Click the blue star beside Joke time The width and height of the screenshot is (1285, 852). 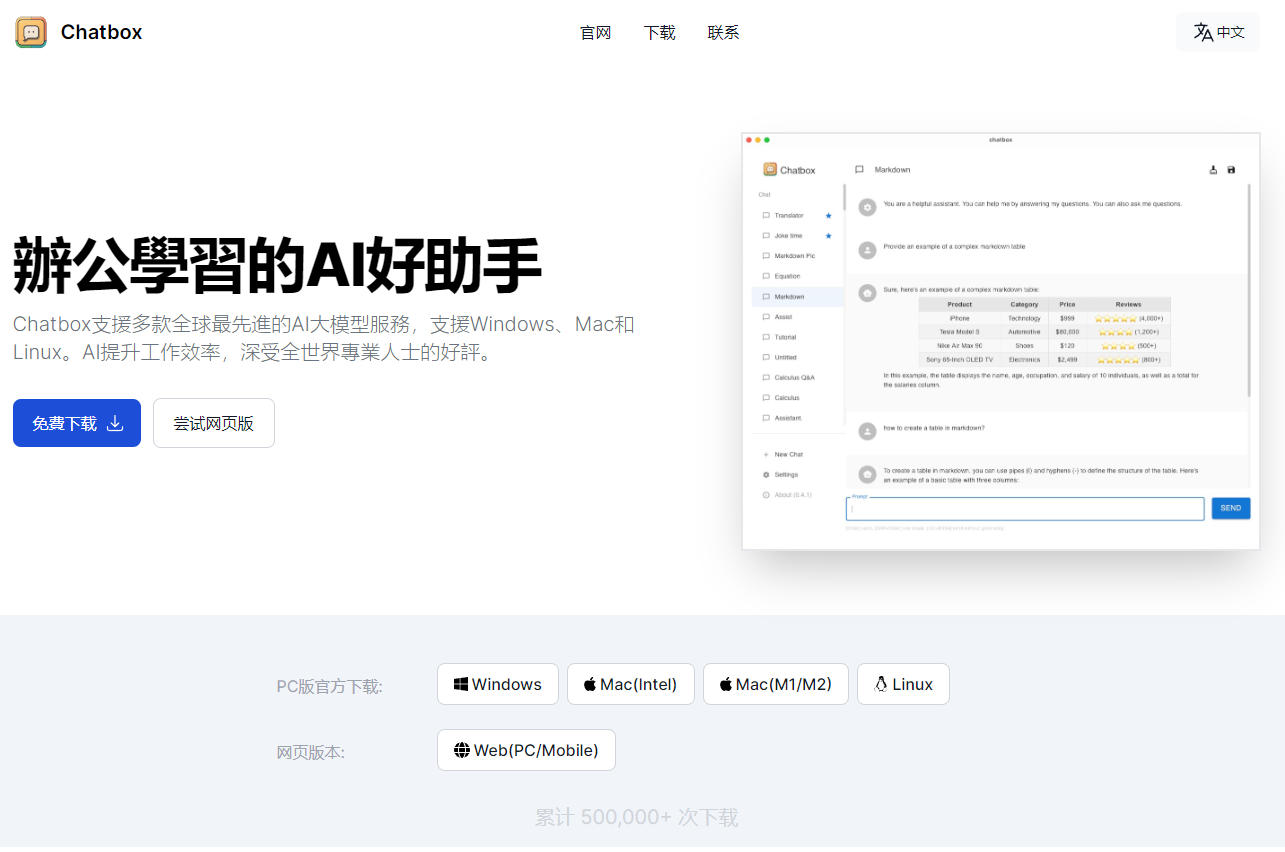(x=828, y=236)
